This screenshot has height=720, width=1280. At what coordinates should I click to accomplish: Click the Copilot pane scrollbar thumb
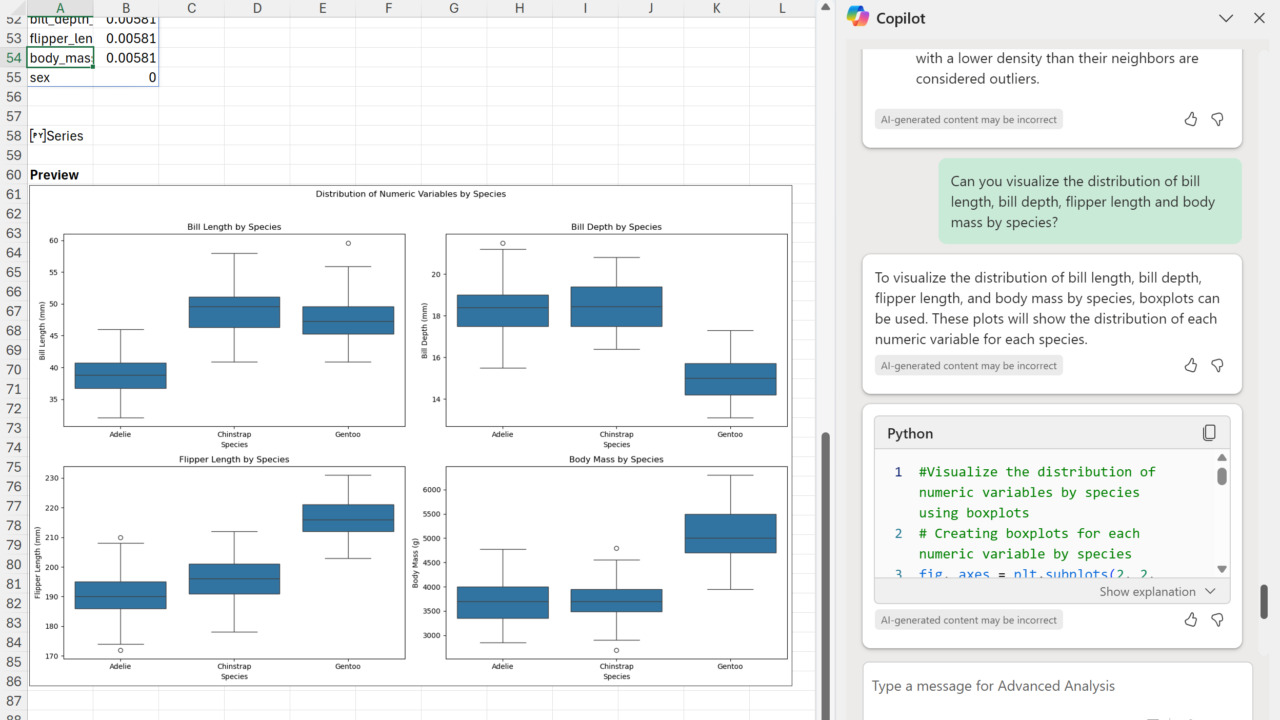click(x=1263, y=601)
